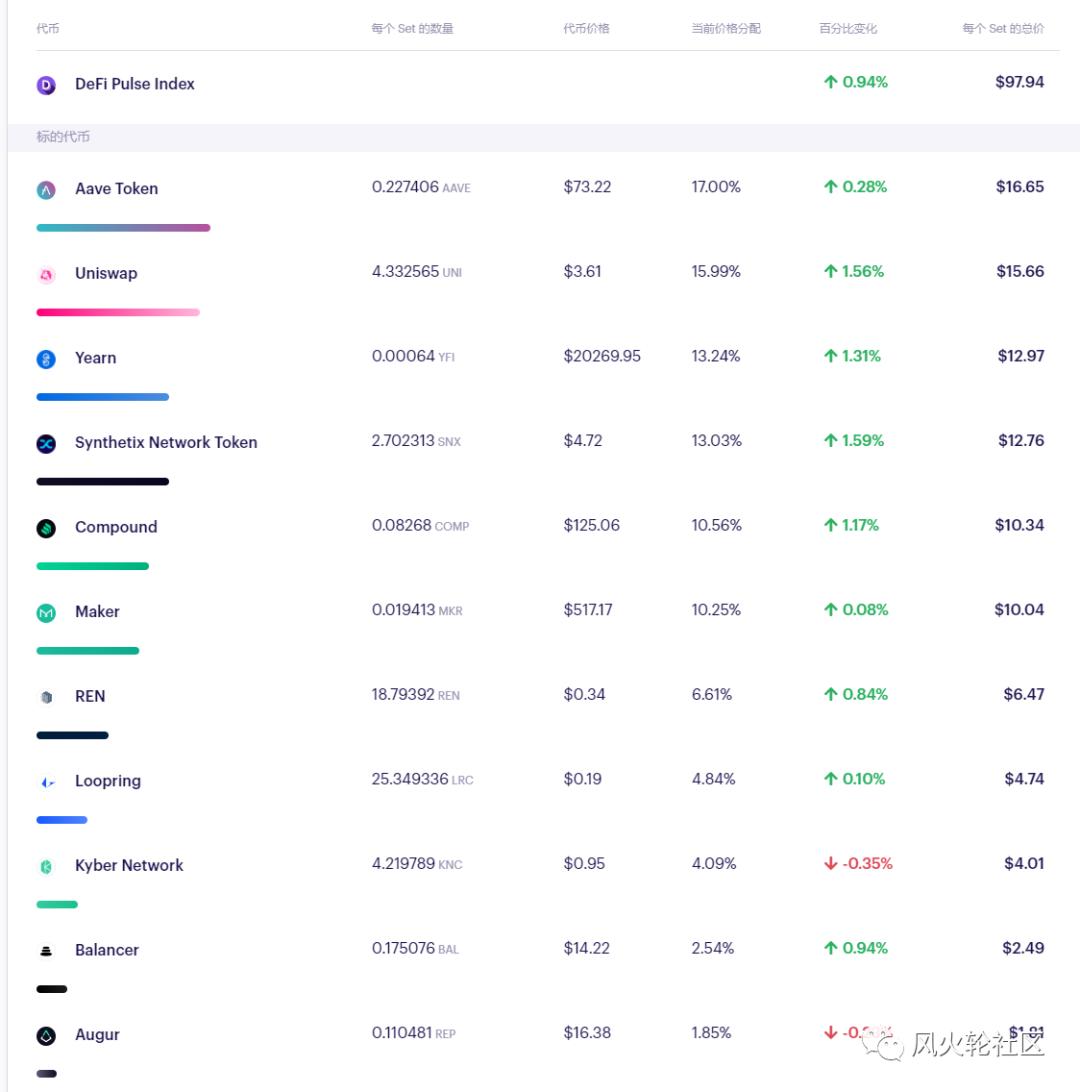The image size is (1080, 1092).
Task: Click the Maker logo icon
Action: tap(46, 613)
